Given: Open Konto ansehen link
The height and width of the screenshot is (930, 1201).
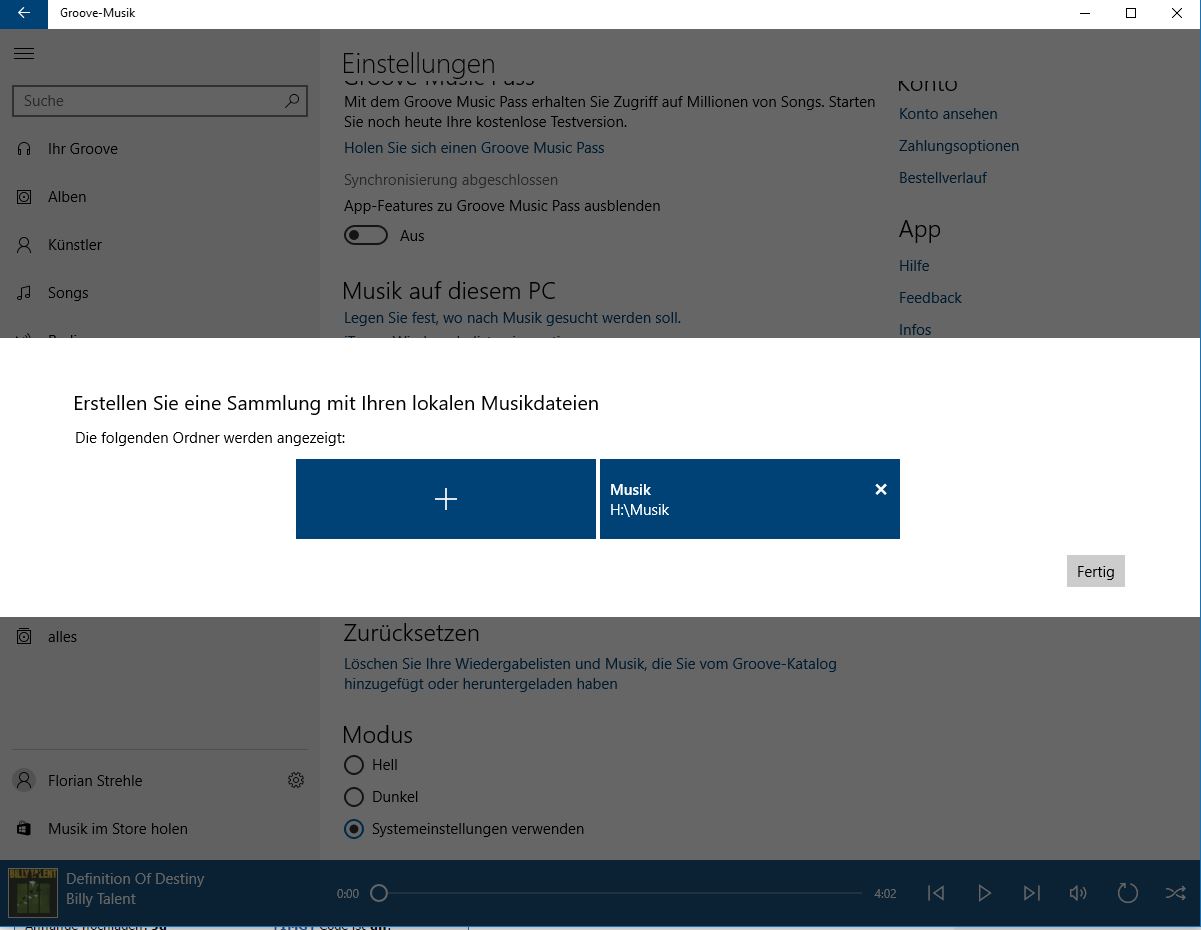Looking at the screenshot, I should (x=948, y=113).
